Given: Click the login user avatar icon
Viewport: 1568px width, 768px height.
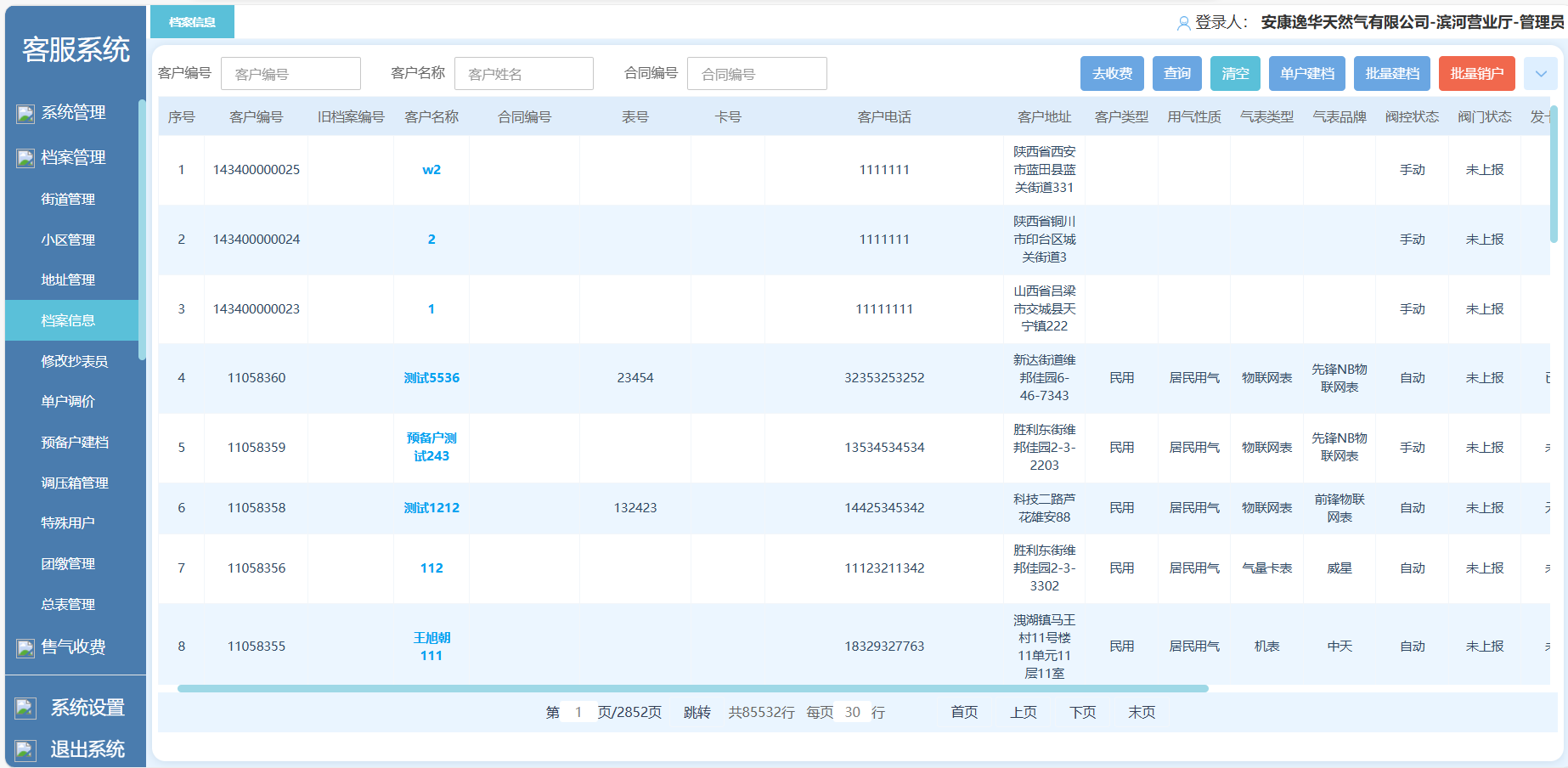Looking at the screenshot, I should 1183,24.
